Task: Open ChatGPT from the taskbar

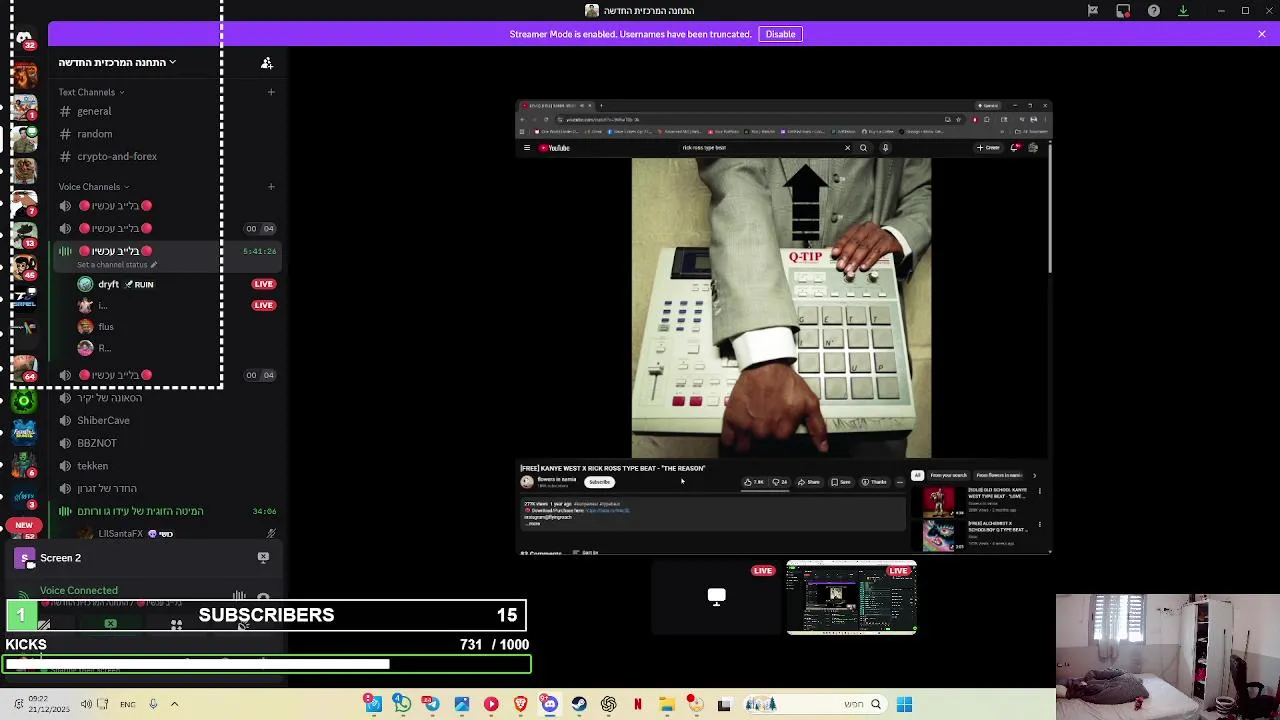Action: click(x=608, y=704)
